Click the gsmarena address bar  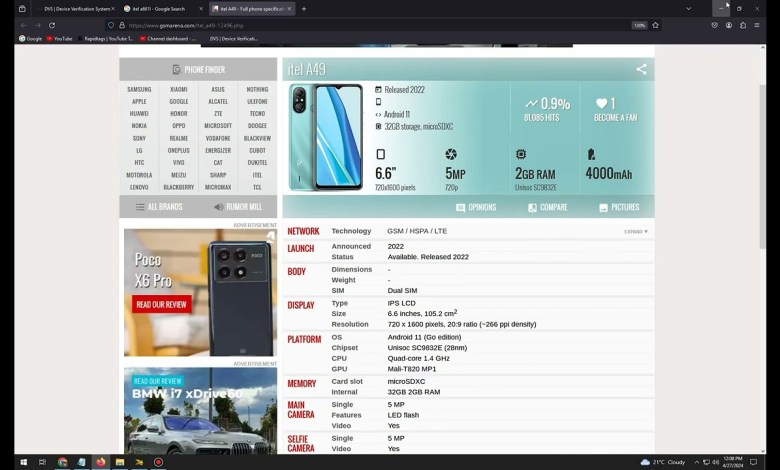click(370, 25)
